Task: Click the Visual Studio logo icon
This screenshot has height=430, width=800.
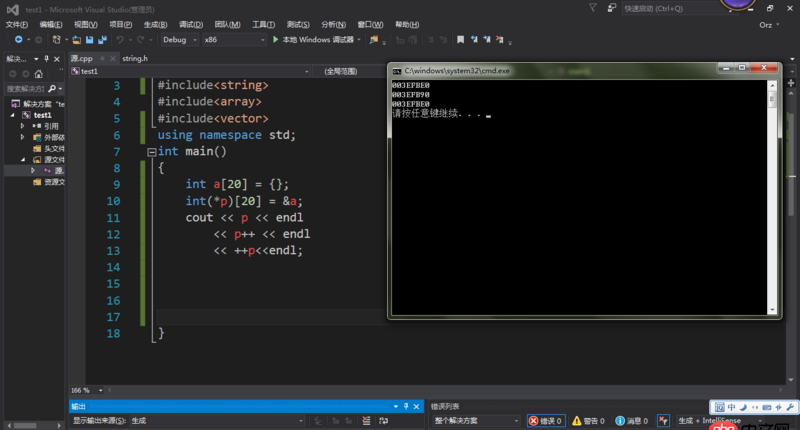Action: 13,9
